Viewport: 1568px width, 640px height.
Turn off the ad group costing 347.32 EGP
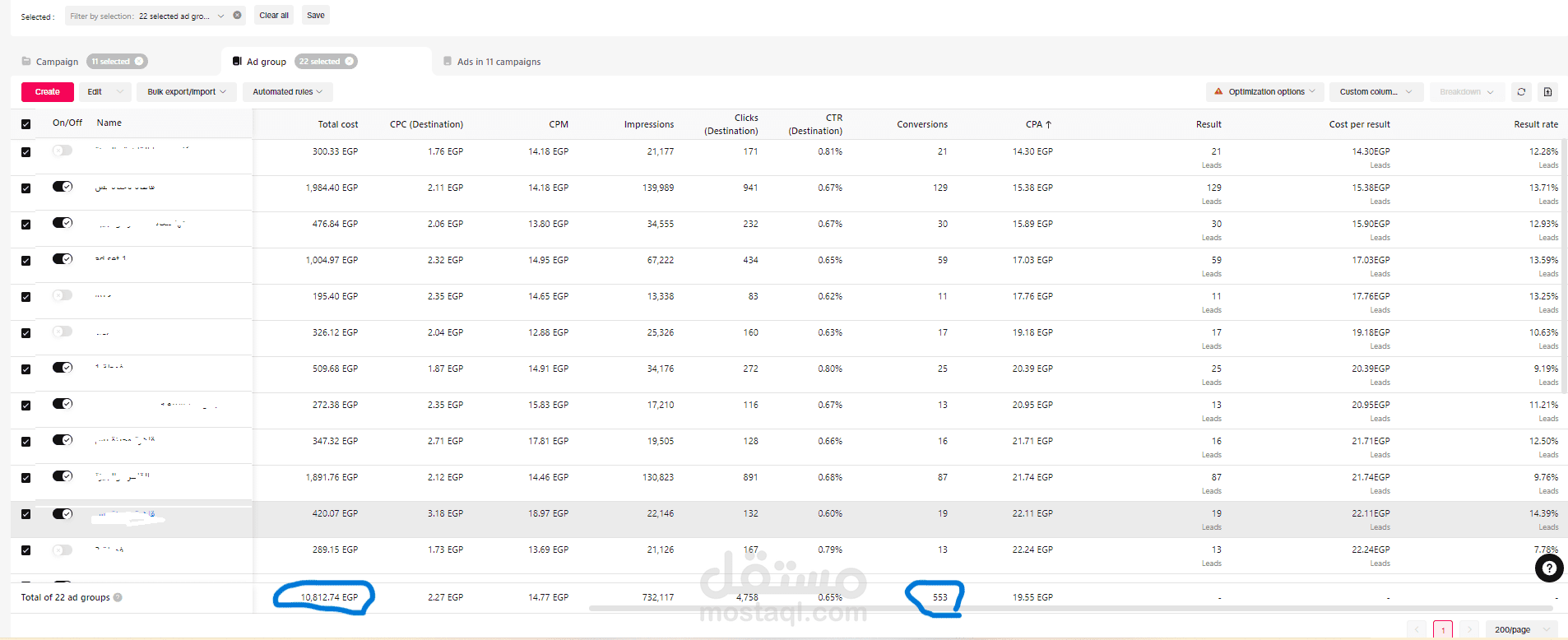point(63,440)
